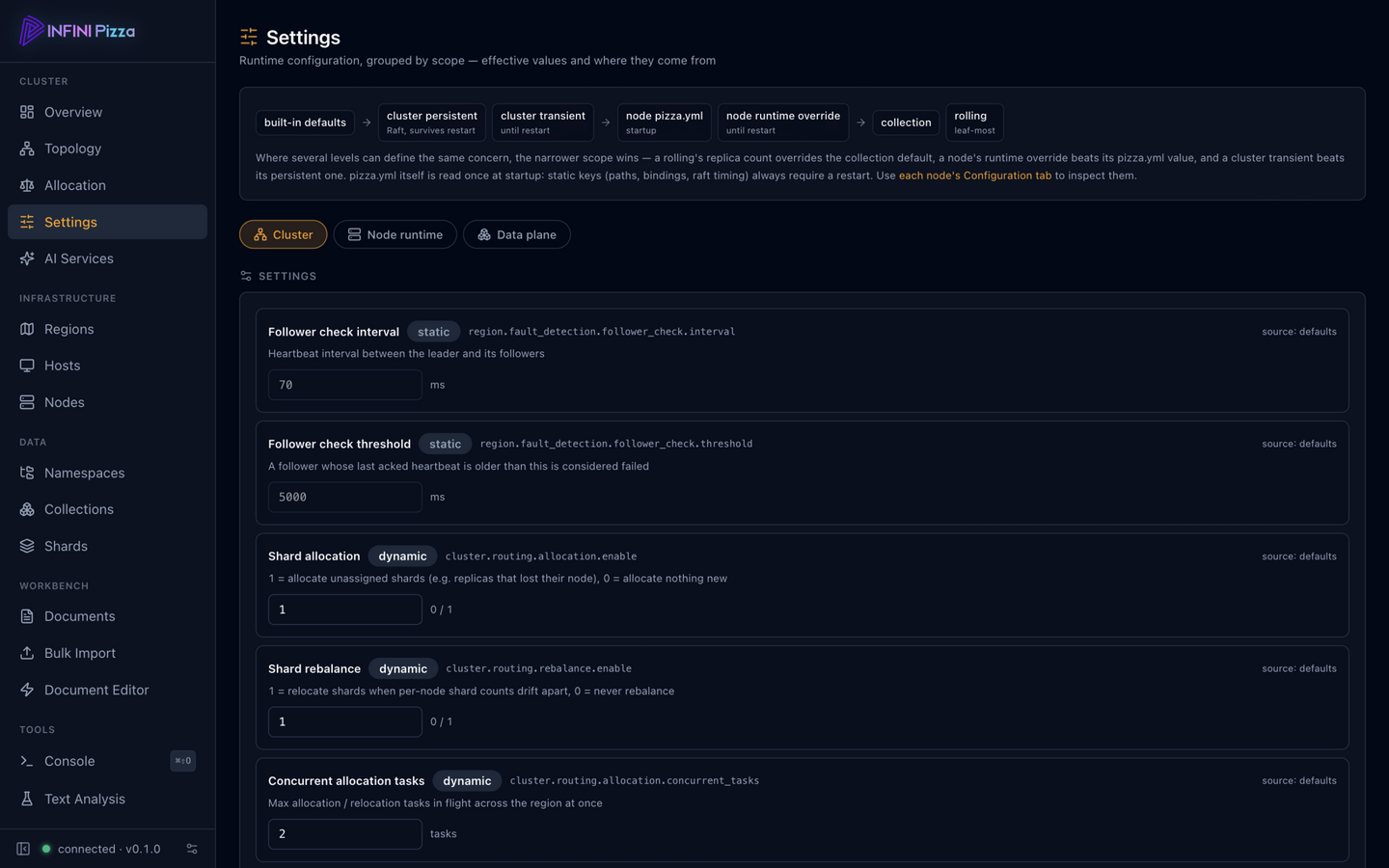The width and height of the screenshot is (1389, 868).
Task: Click the node pizza.yml scope chip
Action: pos(665,122)
